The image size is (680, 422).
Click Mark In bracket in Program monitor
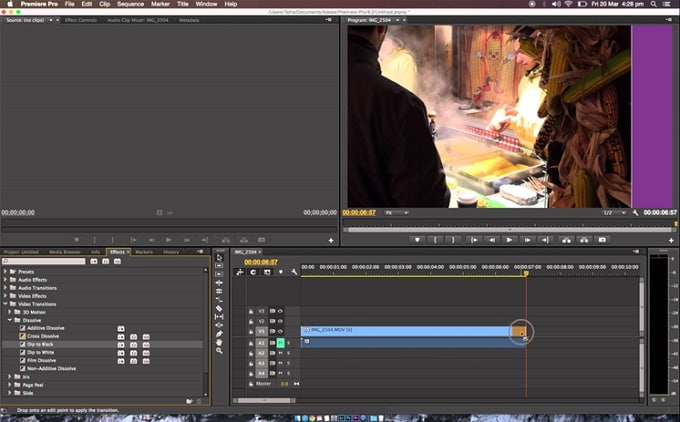tap(435, 240)
